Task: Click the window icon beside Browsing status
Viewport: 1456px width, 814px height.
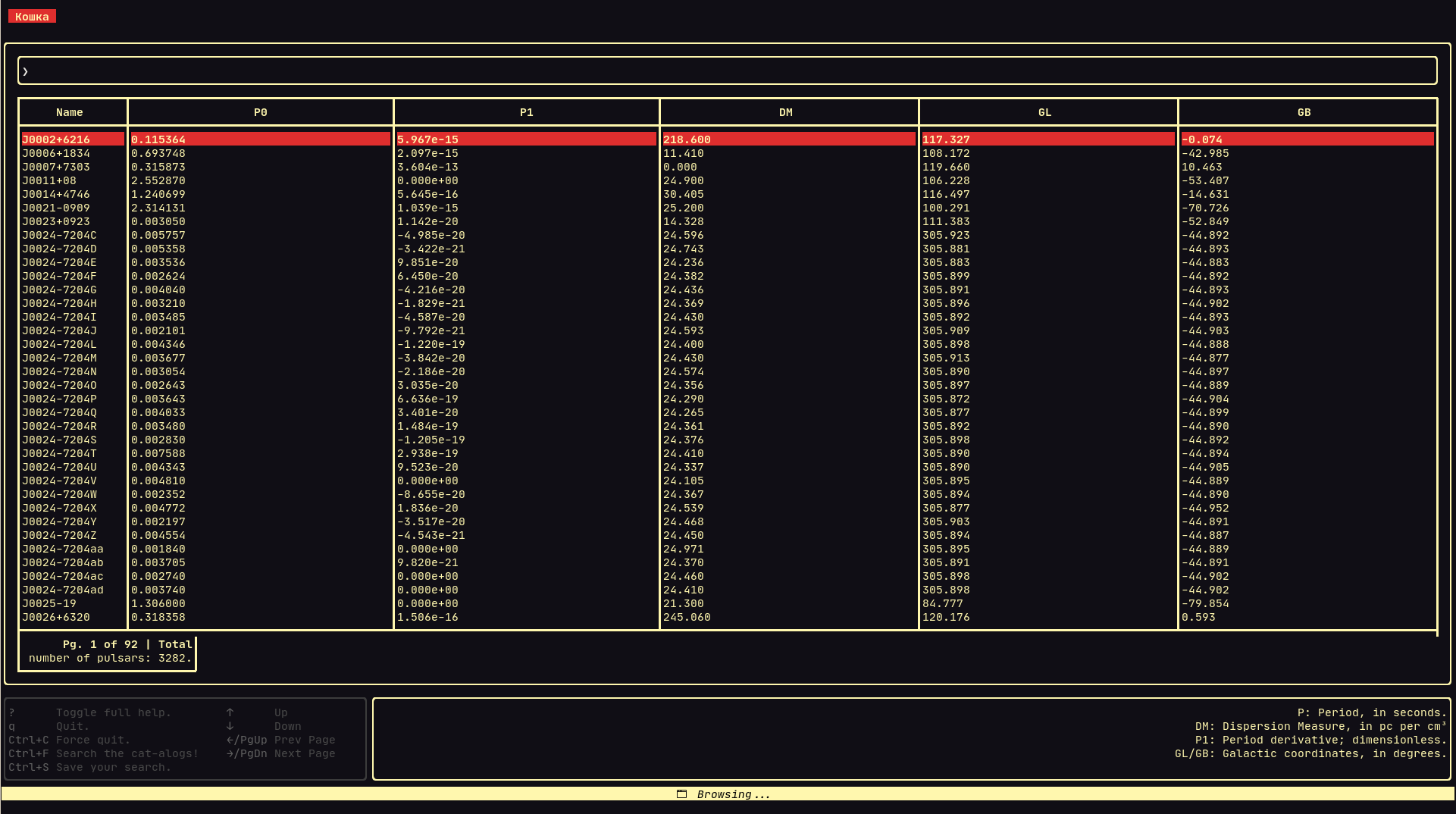Action: click(x=681, y=793)
